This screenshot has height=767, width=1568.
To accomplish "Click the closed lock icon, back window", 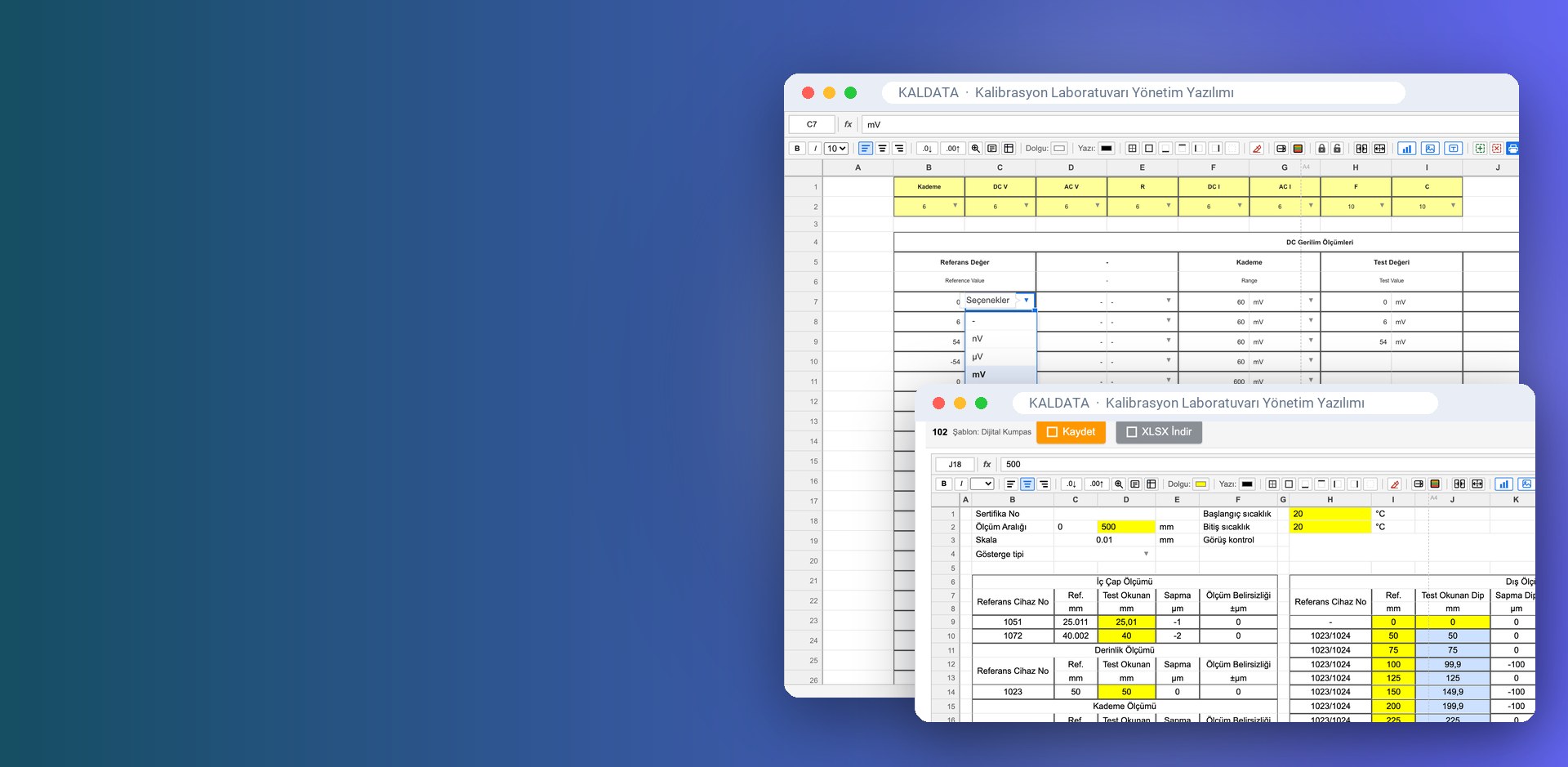I will coord(1321,149).
